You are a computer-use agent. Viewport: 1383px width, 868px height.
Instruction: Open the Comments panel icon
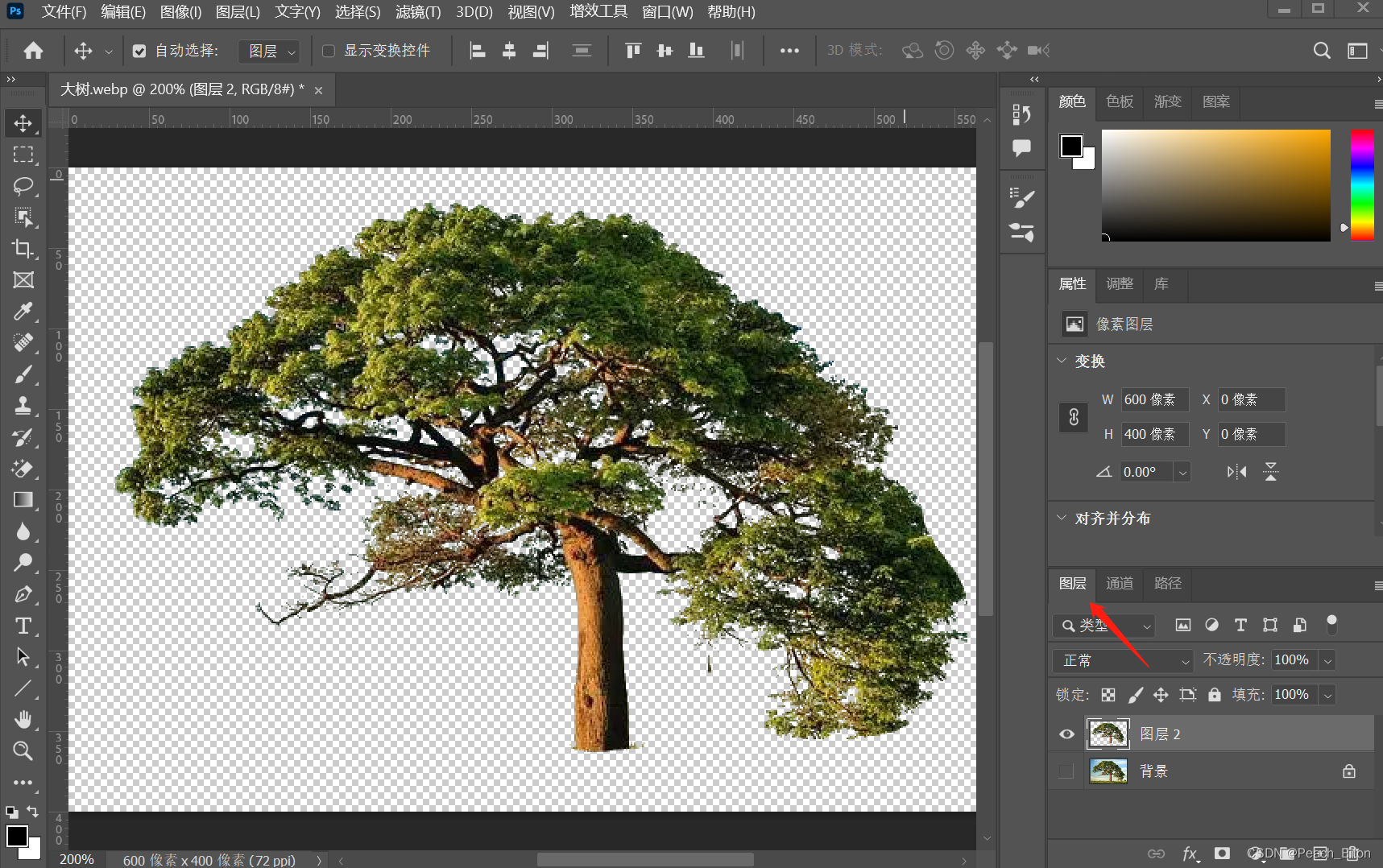(x=1022, y=147)
